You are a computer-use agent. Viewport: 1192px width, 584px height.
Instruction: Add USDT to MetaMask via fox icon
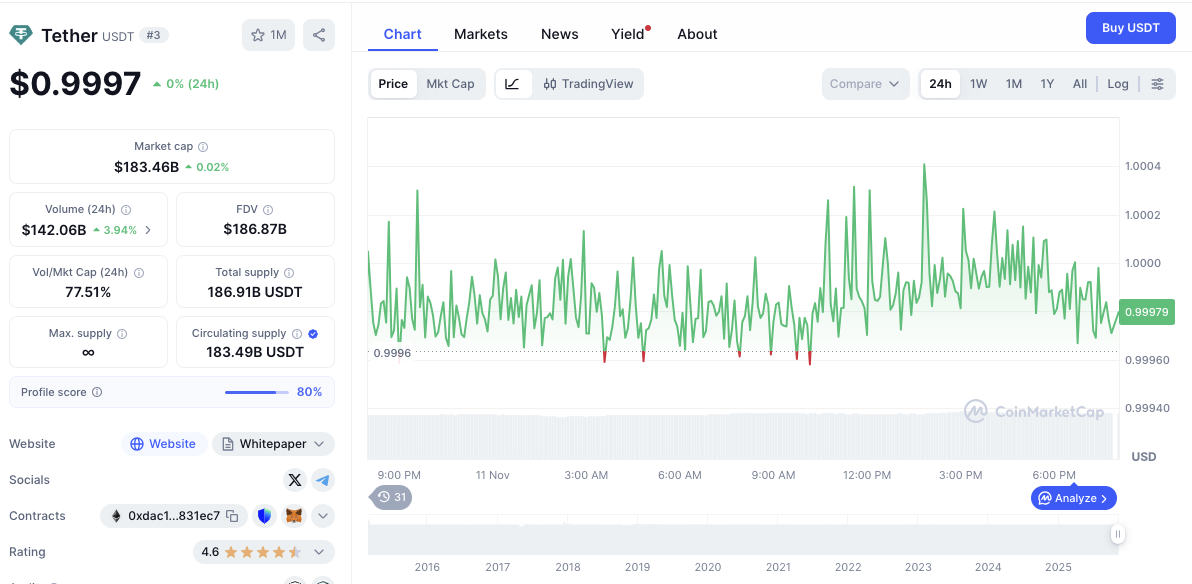point(292,516)
